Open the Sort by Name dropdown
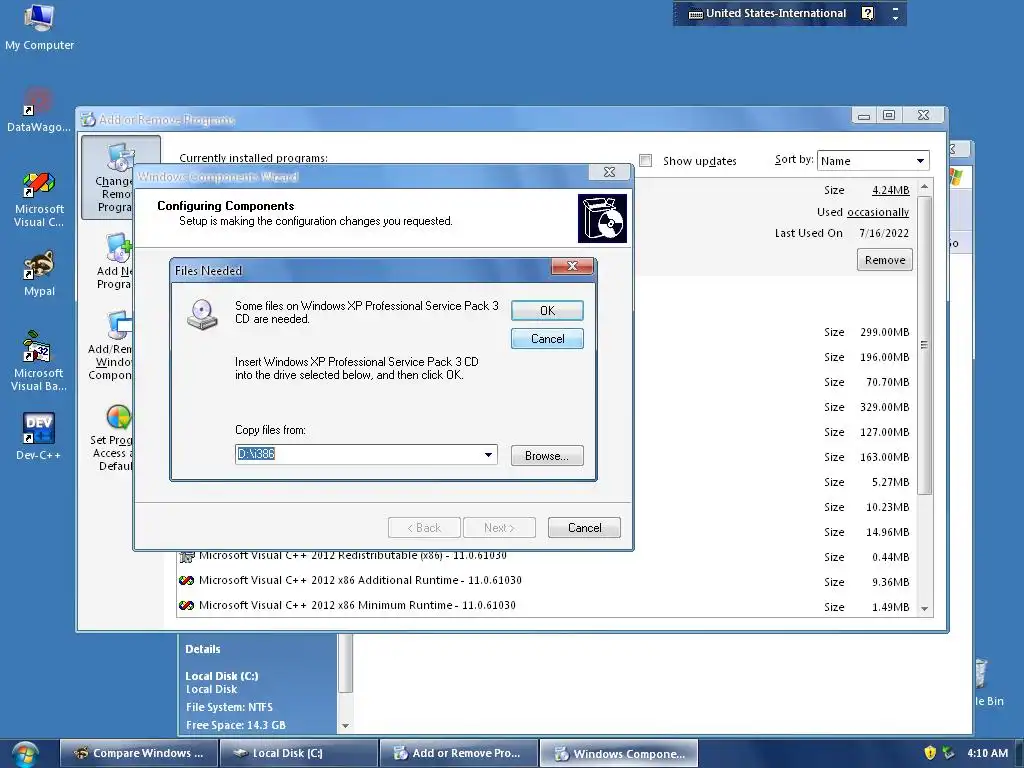 point(872,161)
